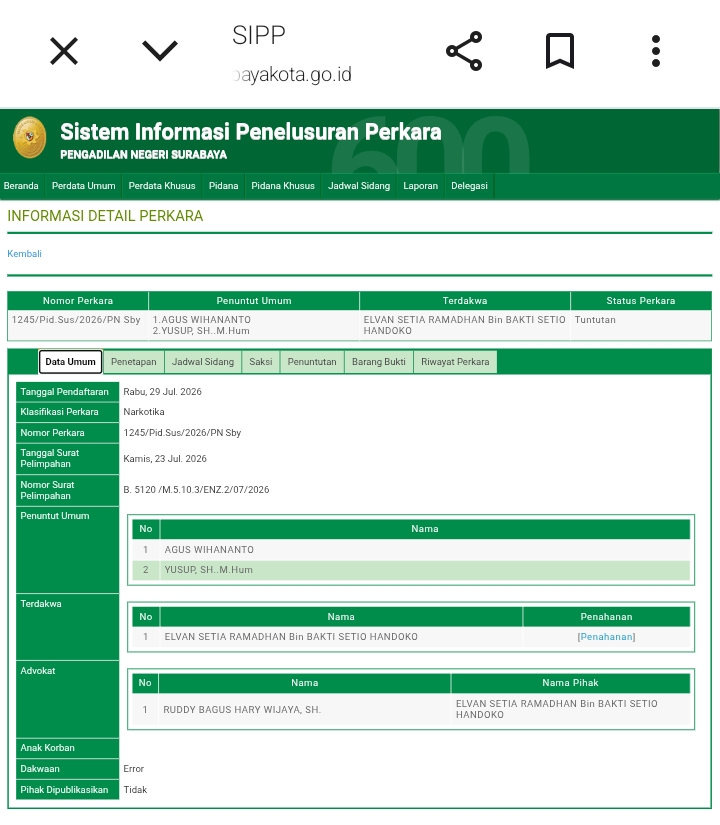Screen dimensions: 720x825
Task: Bookmark this page using the bookmark icon
Action: (x=559, y=51)
